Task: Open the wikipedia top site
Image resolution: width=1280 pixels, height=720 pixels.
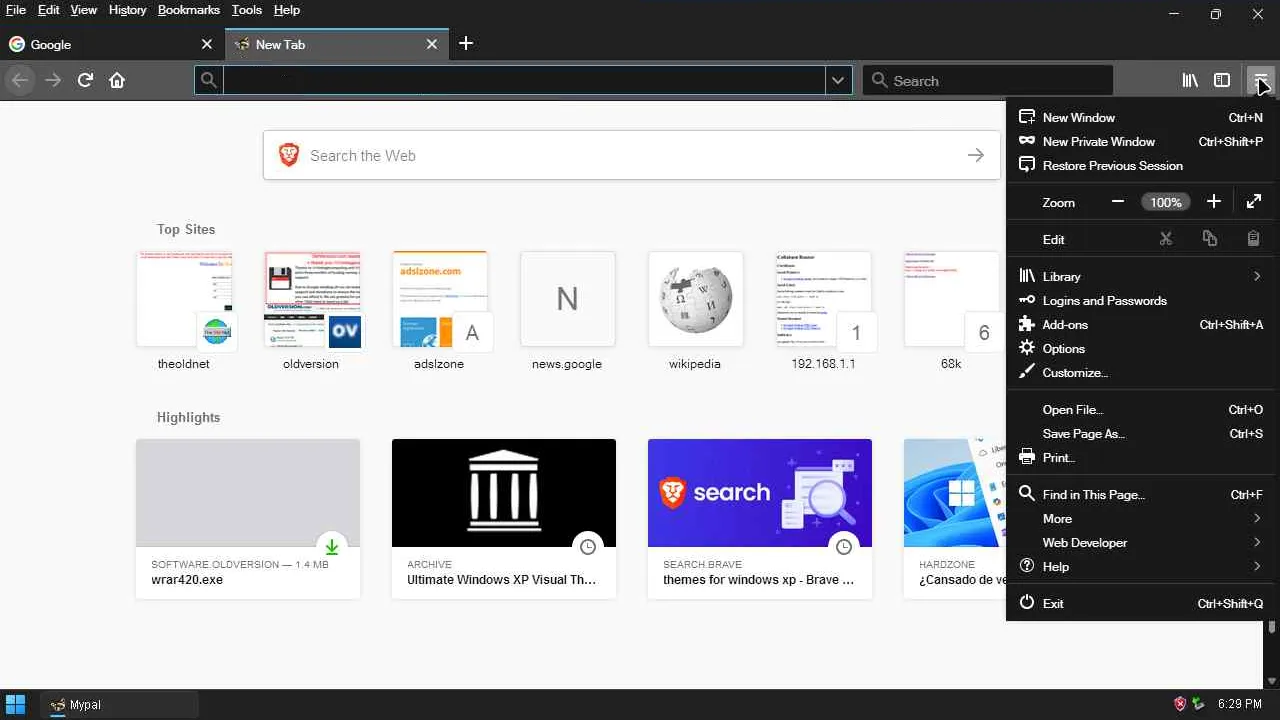Action: tap(695, 311)
